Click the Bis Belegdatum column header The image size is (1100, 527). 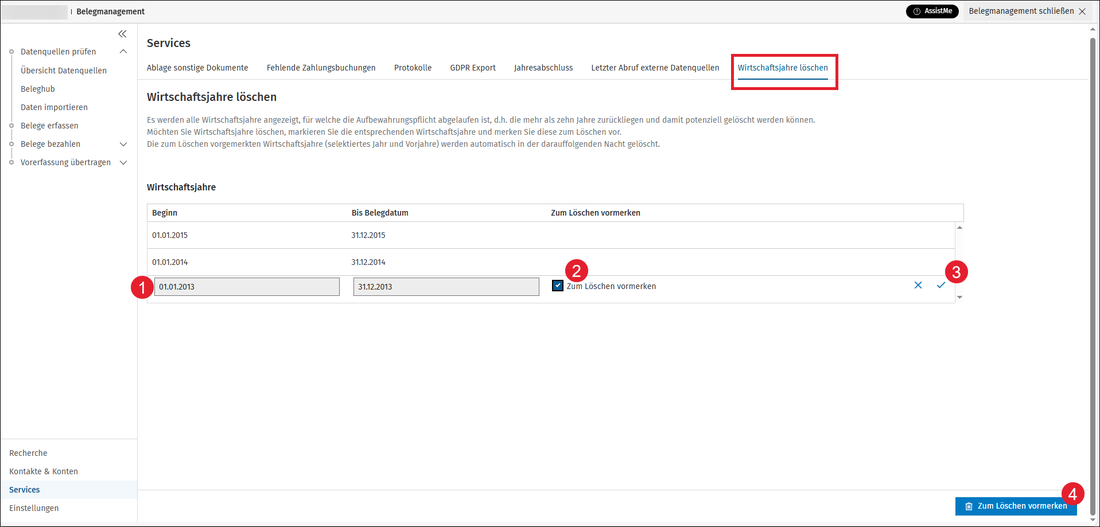tap(380, 213)
